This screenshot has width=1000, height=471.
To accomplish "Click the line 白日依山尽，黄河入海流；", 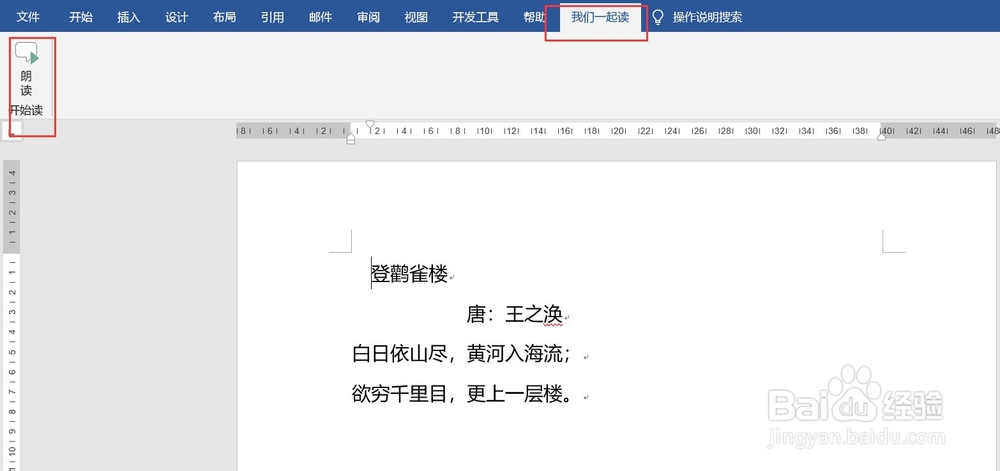I will pyautogui.click(x=461, y=353).
